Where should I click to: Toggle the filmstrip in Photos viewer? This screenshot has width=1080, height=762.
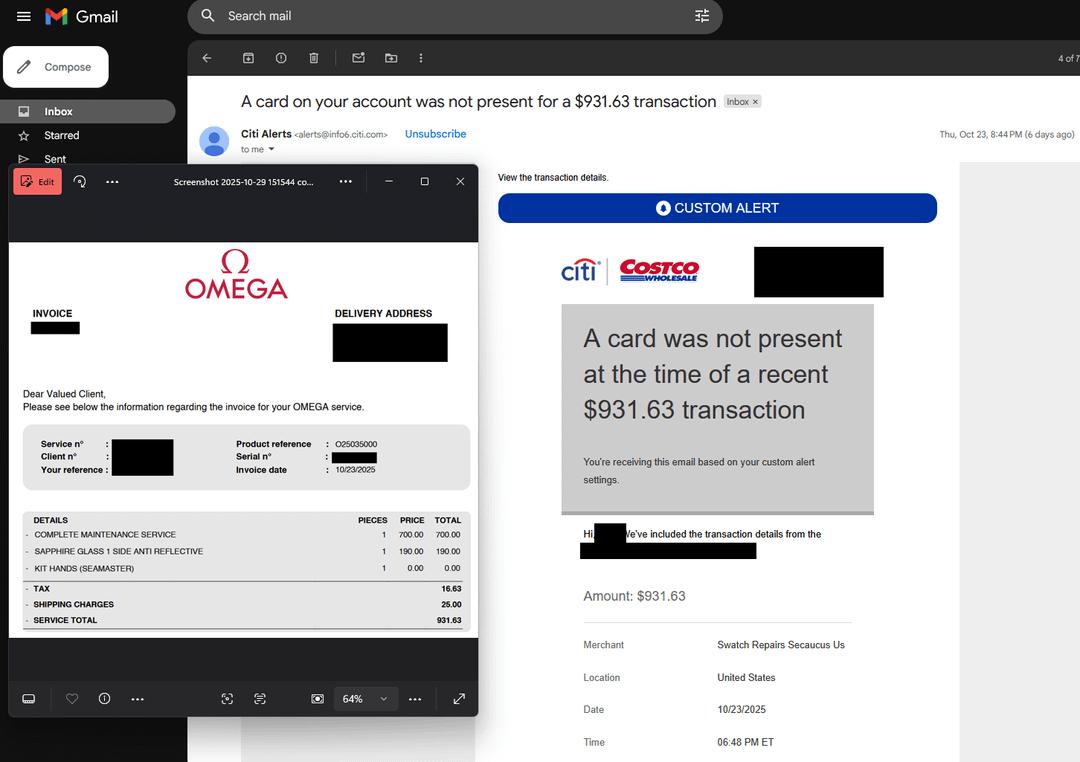click(x=28, y=699)
